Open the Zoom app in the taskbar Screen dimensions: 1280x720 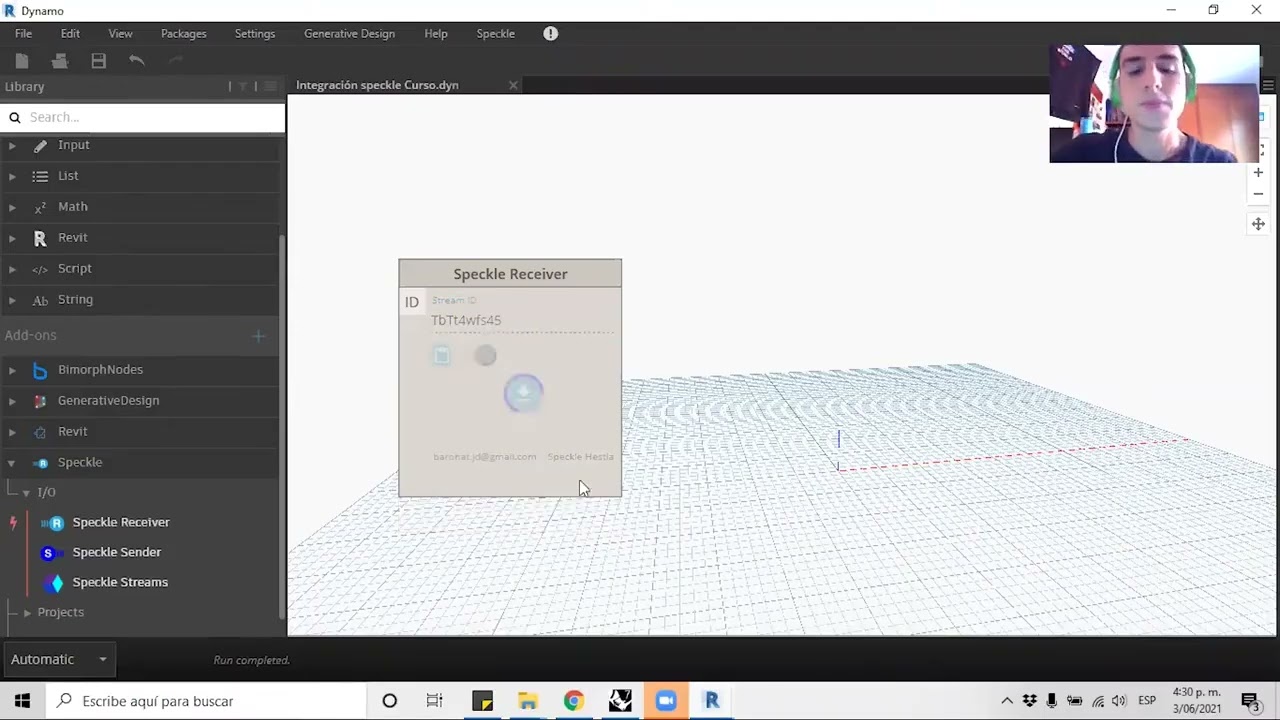666,701
